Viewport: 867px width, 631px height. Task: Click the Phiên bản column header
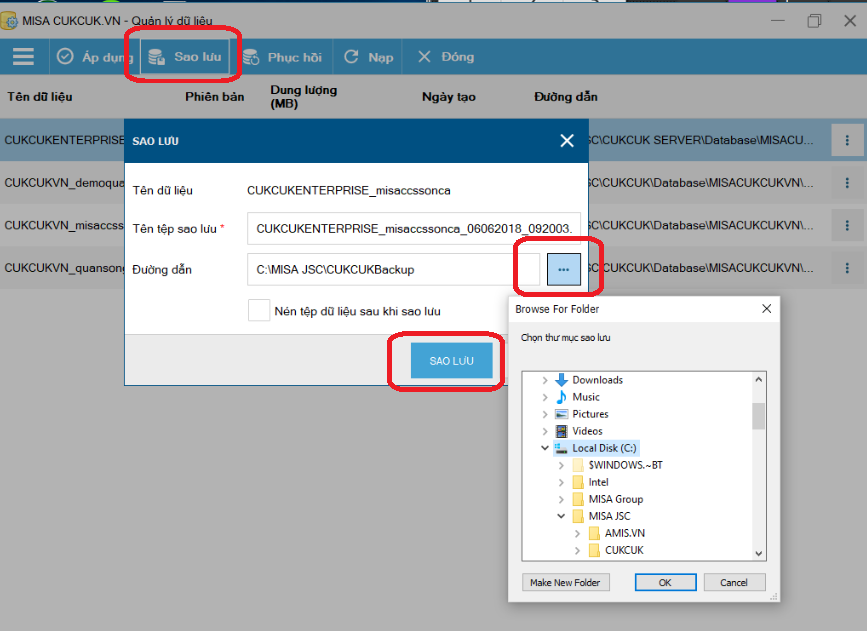click(x=215, y=97)
